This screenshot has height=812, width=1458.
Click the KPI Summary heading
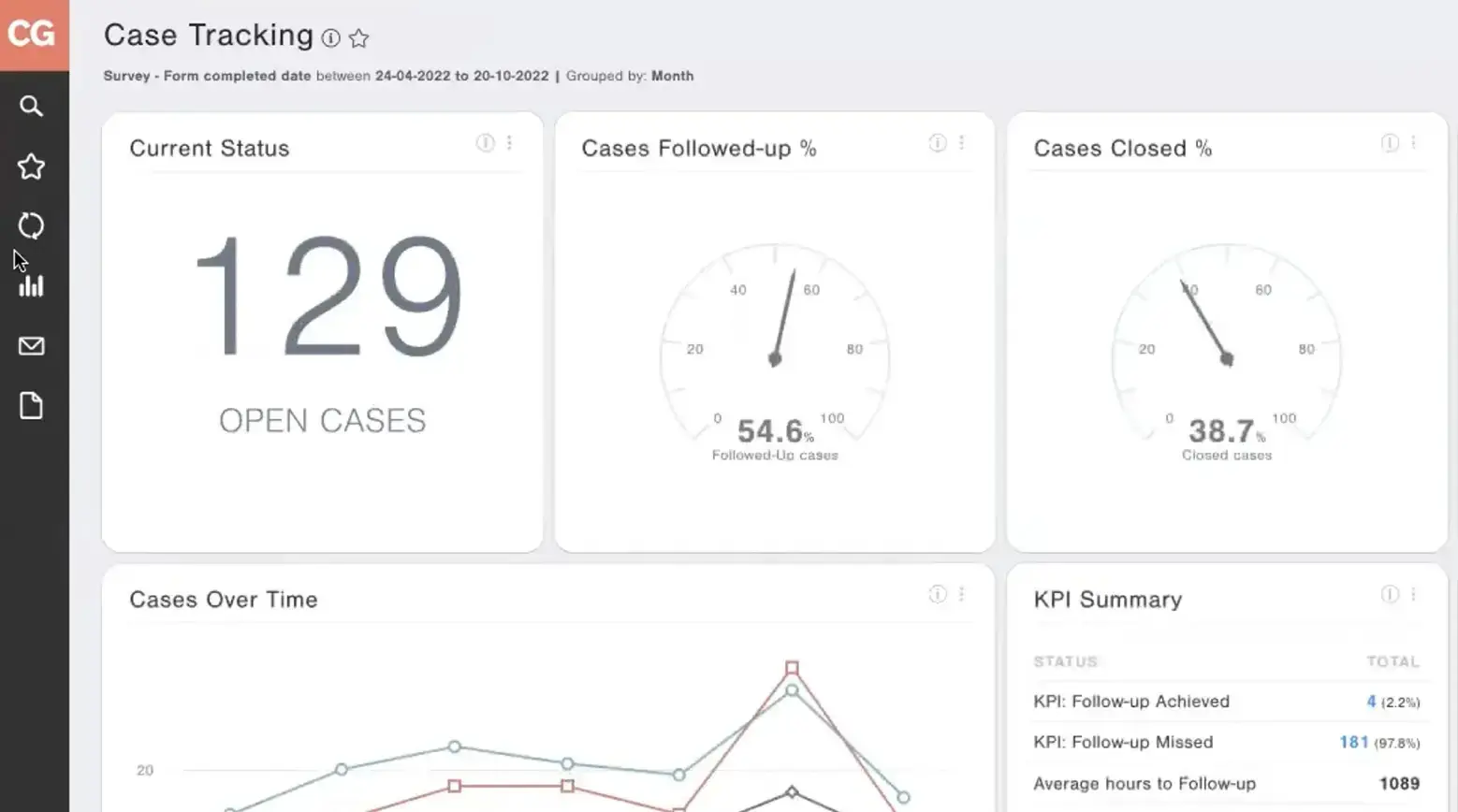coord(1108,600)
